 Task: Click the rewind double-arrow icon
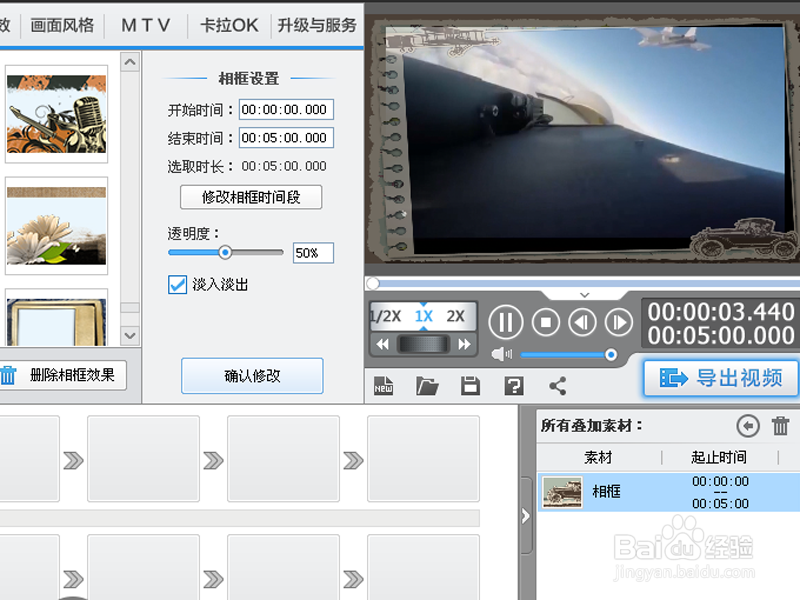pos(383,344)
